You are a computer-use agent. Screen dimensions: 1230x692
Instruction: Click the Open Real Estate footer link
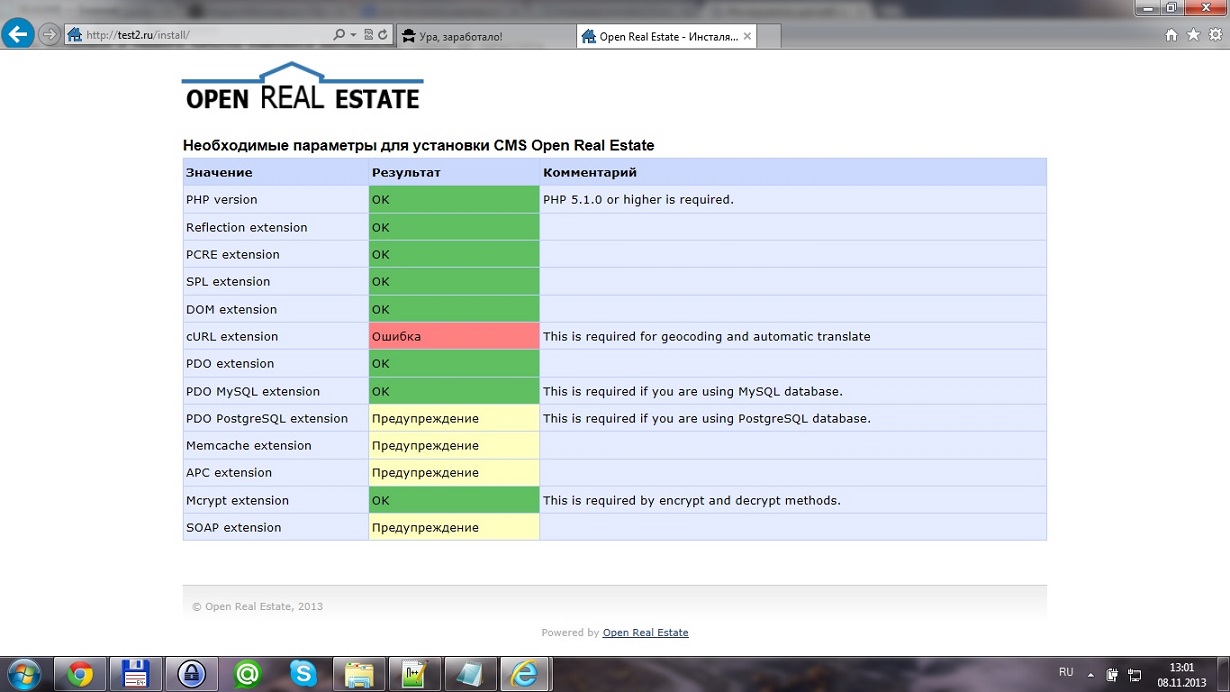click(x=645, y=633)
